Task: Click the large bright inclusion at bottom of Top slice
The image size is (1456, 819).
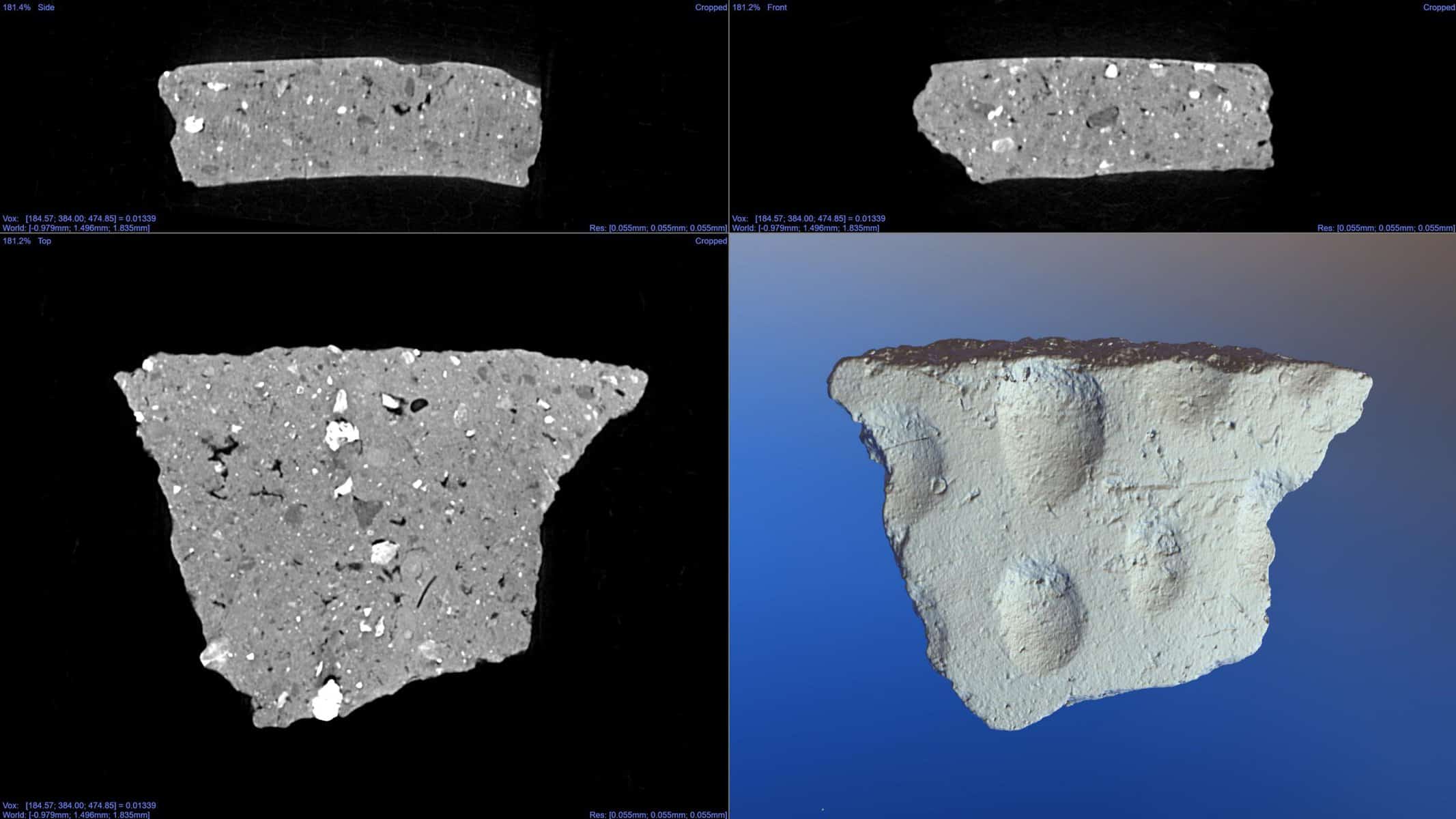Action: pos(326,701)
